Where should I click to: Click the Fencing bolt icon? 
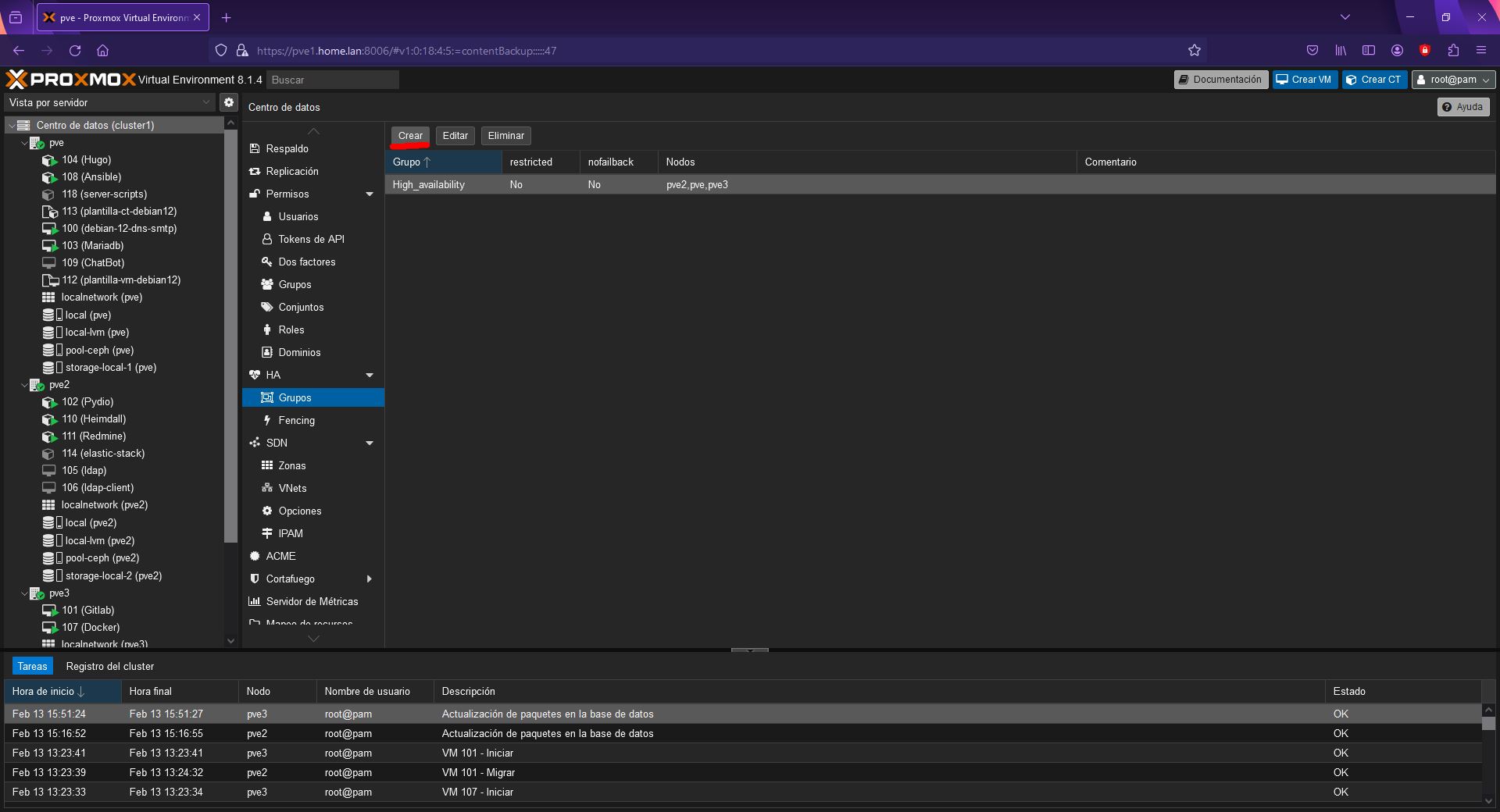[x=267, y=420]
